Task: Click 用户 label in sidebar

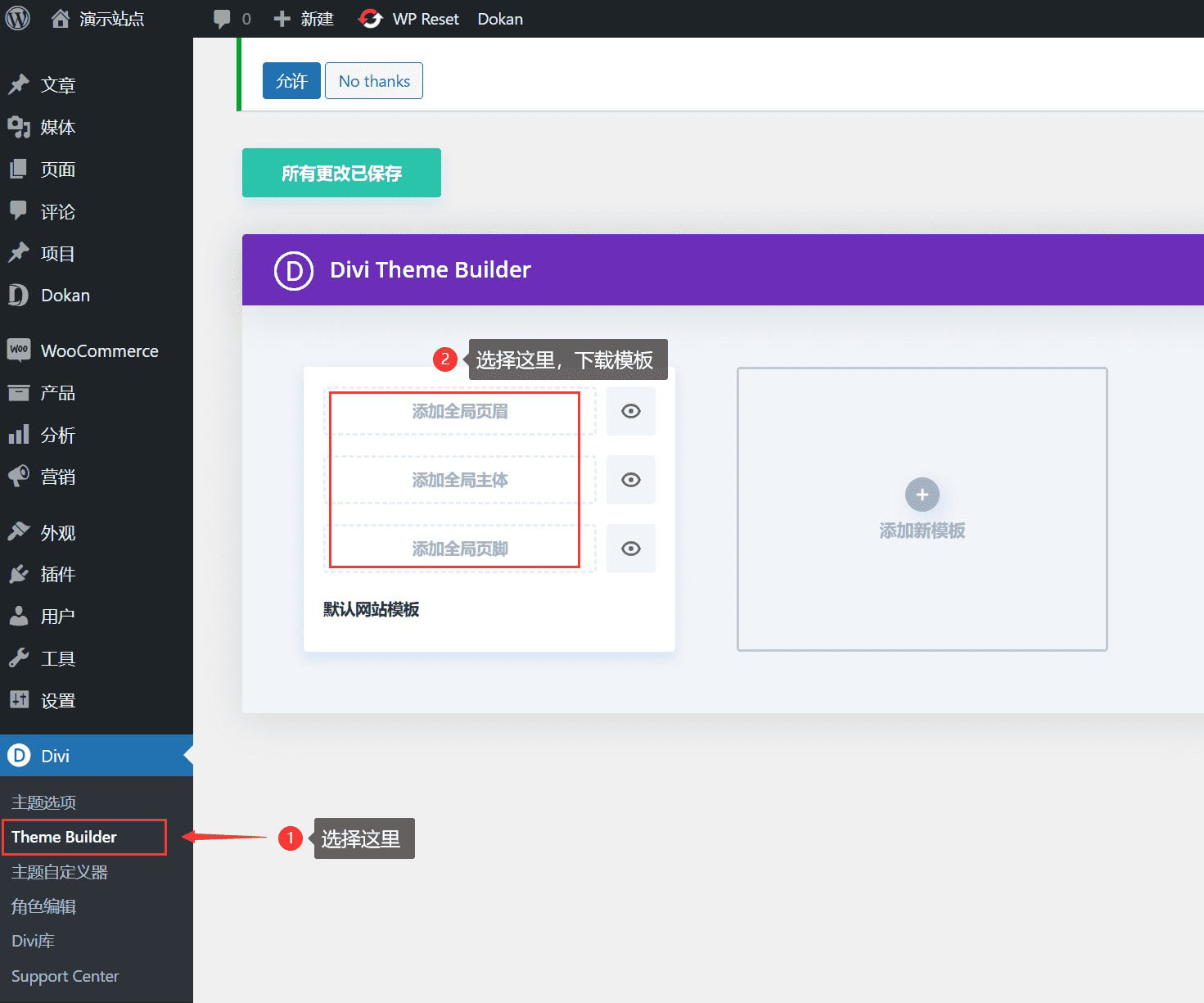Action: click(58, 616)
